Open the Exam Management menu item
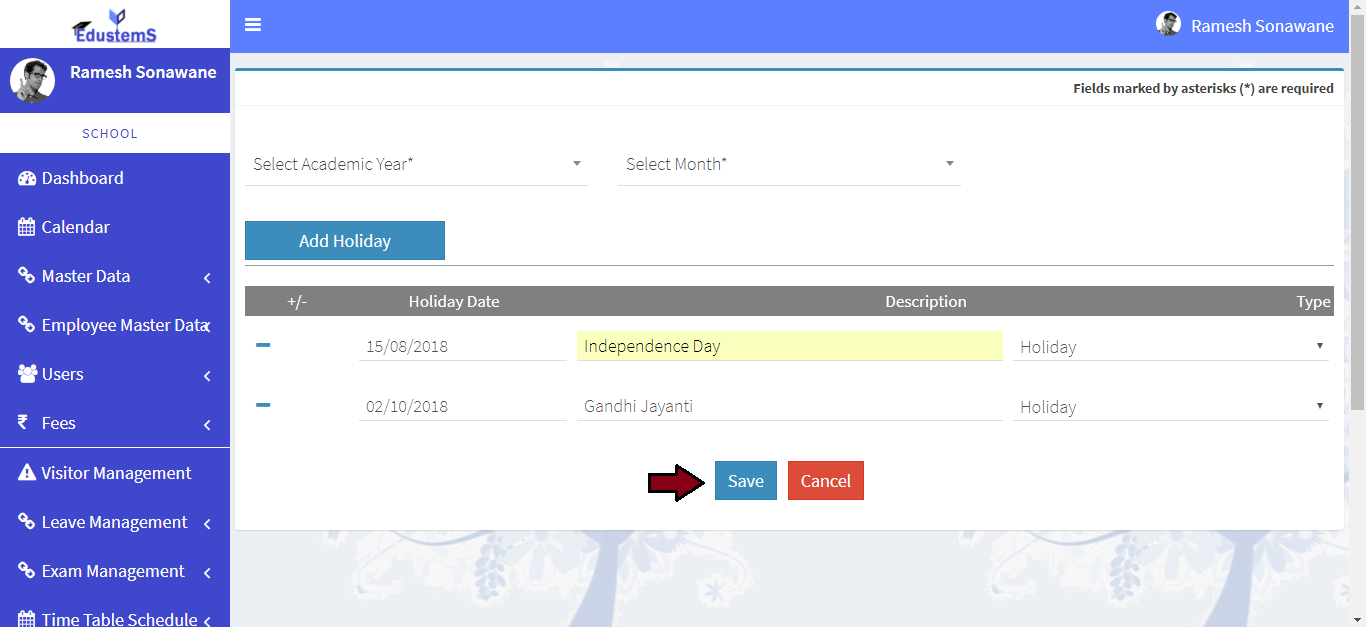1366x627 pixels. tap(113, 572)
